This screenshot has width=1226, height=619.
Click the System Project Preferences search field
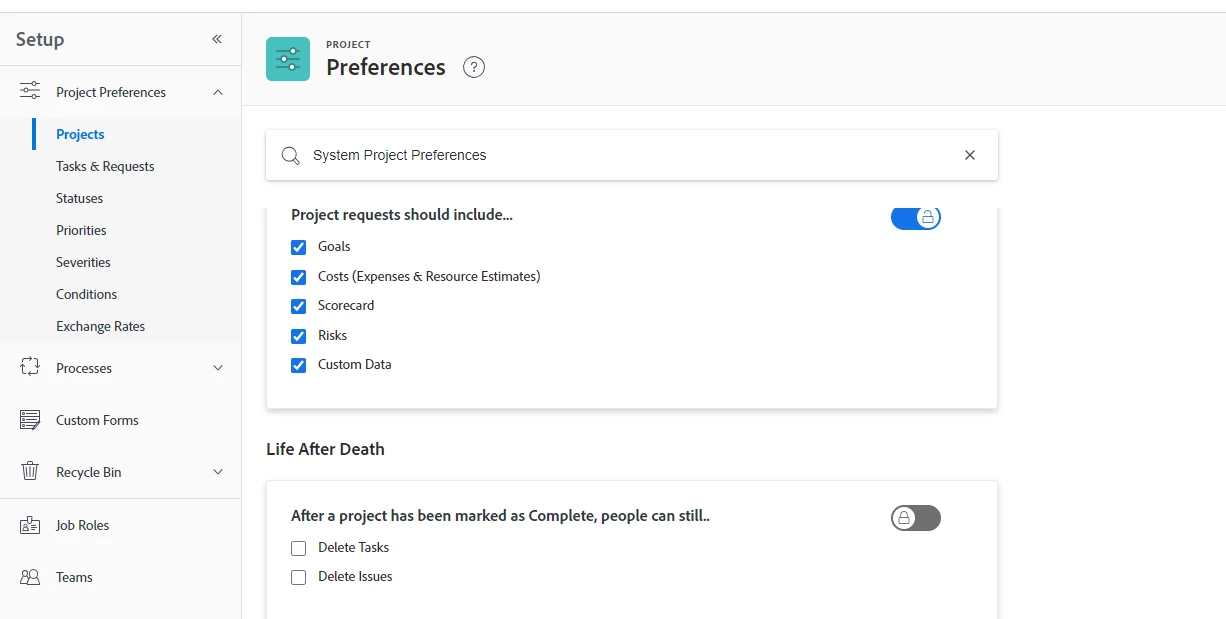pos(620,155)
